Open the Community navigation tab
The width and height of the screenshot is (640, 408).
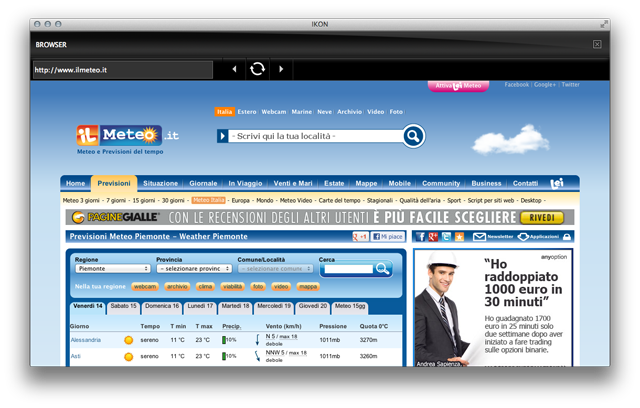coord(441,183)
